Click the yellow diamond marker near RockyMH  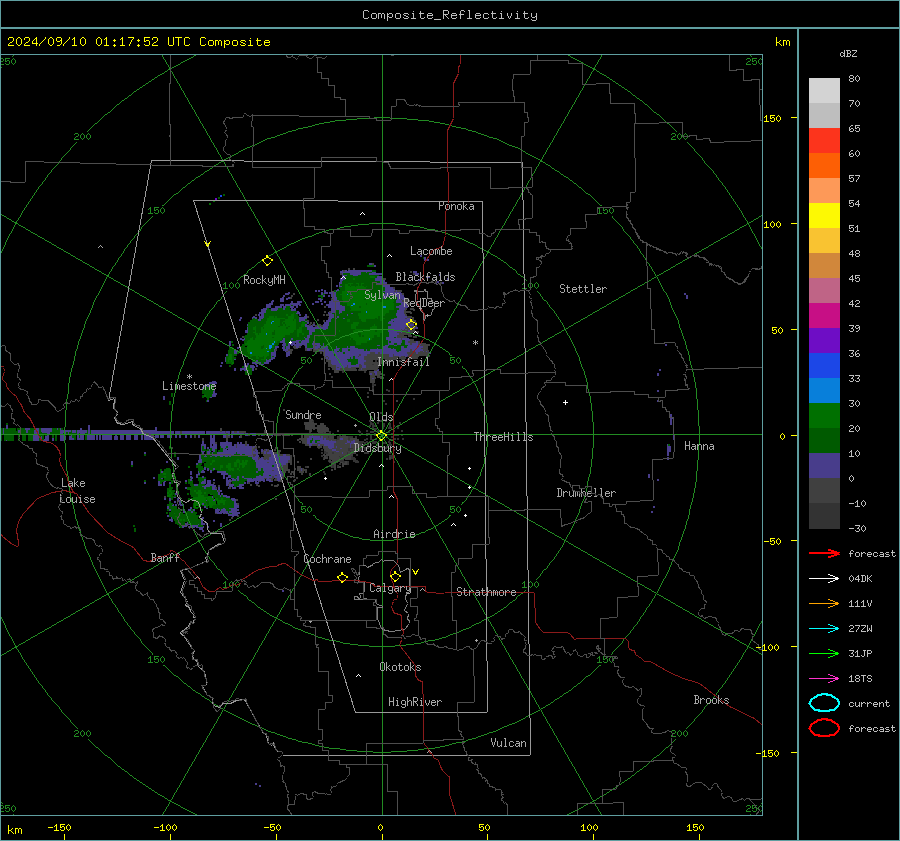click(x=267, y=261)
